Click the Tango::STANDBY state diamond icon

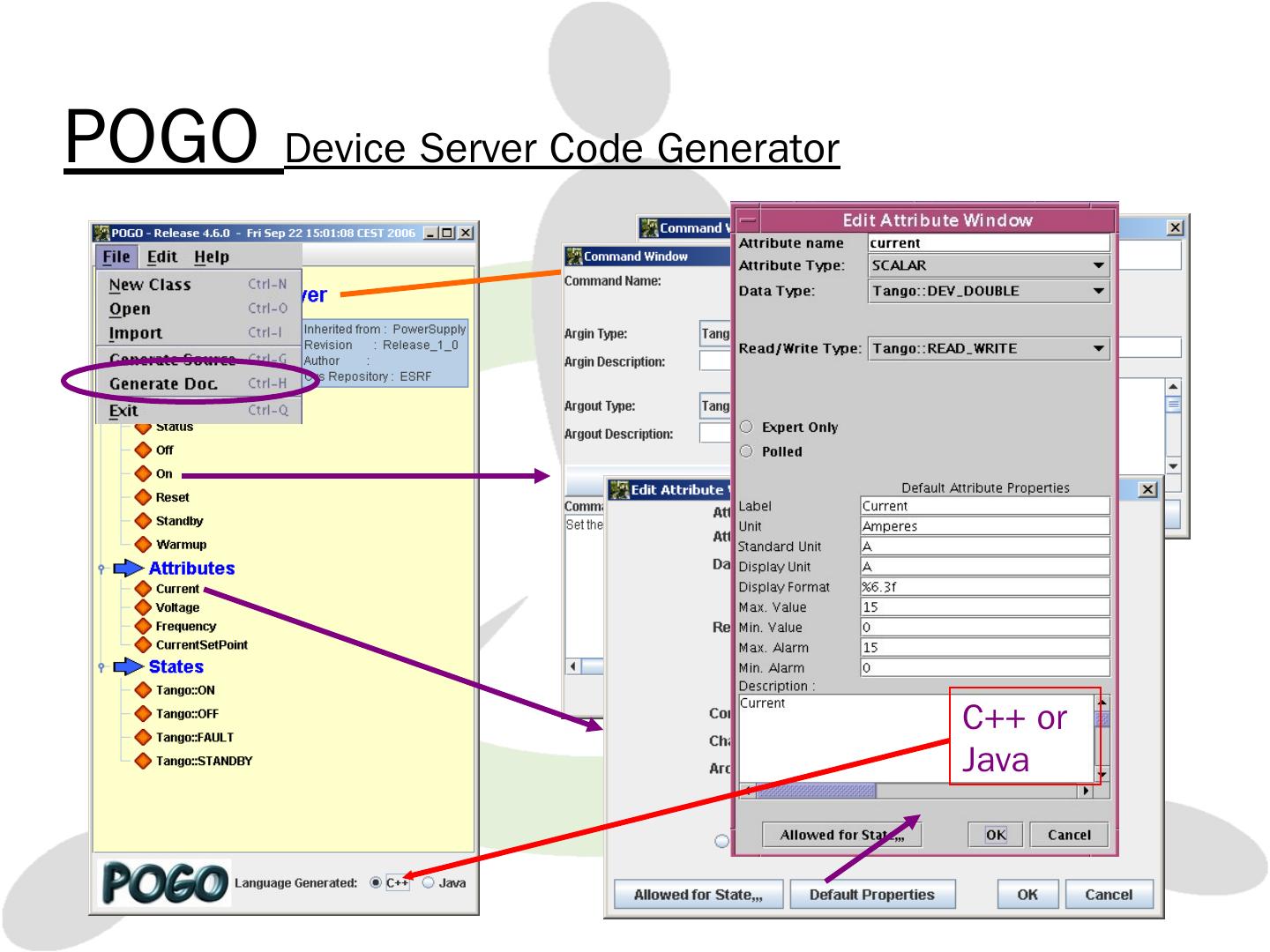click(x=143, y=761)
